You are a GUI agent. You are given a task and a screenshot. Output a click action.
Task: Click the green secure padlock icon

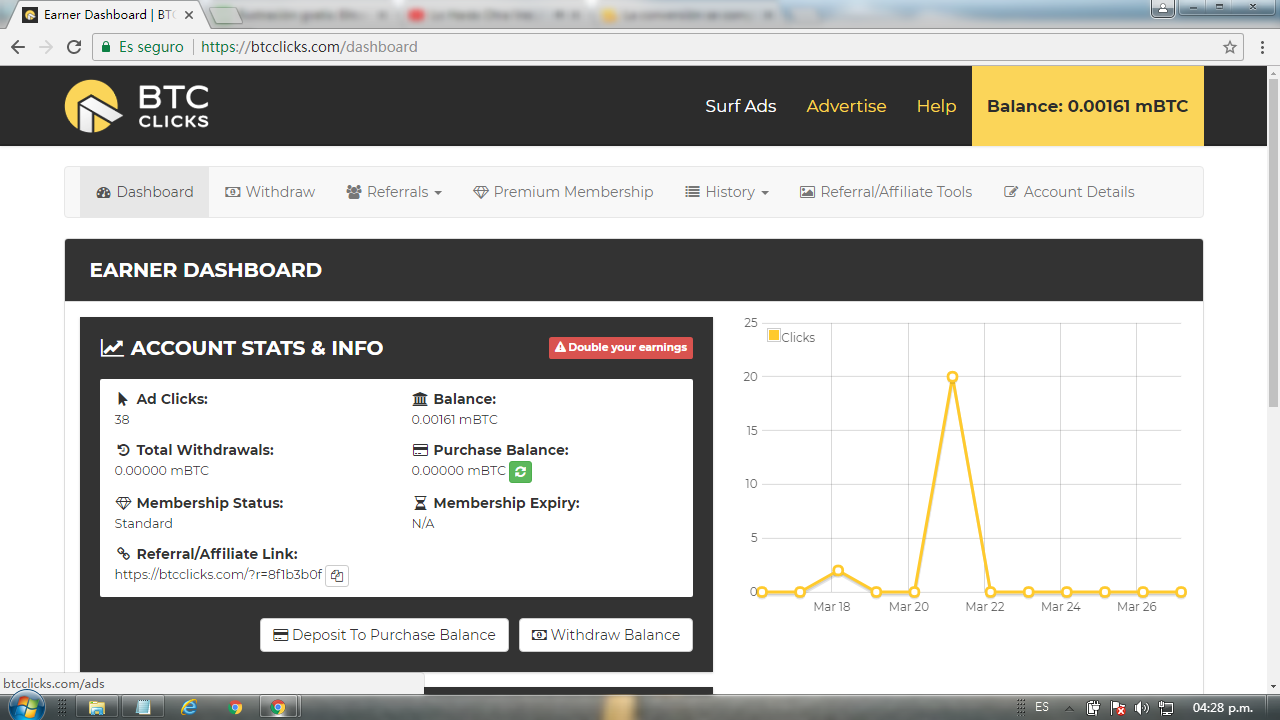point(106,47)
